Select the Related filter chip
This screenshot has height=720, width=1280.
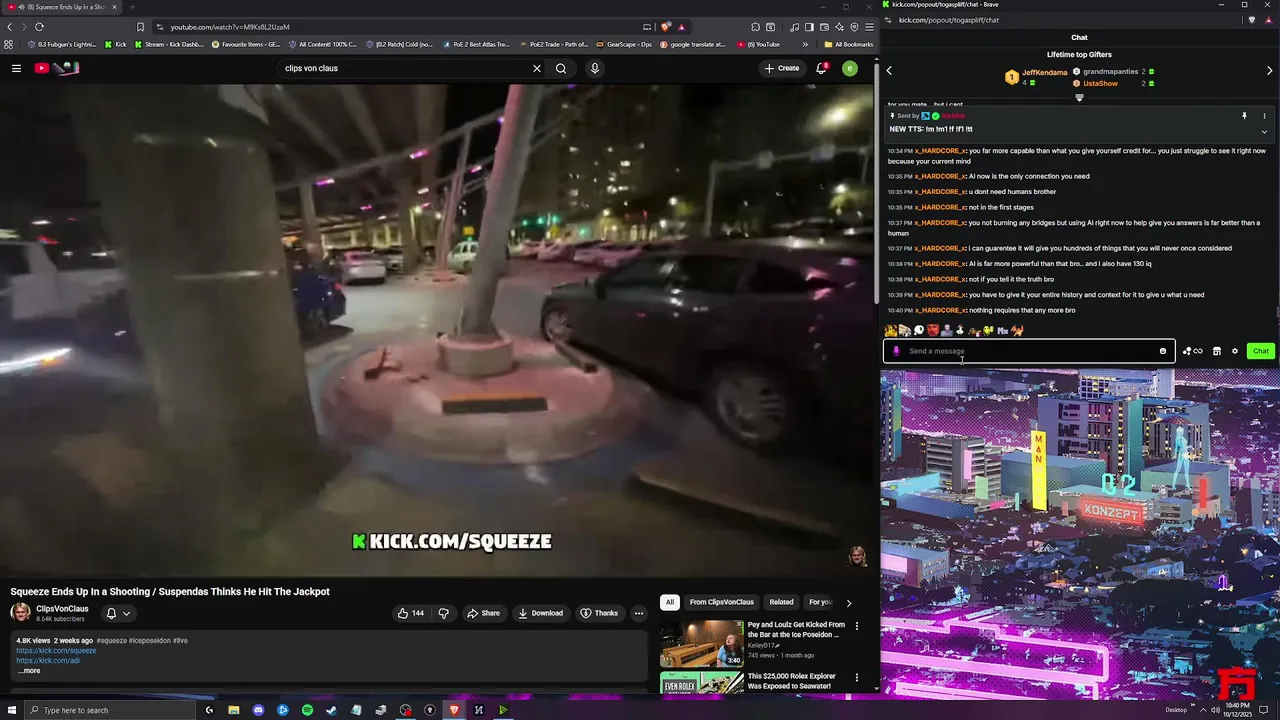[781, 602]
